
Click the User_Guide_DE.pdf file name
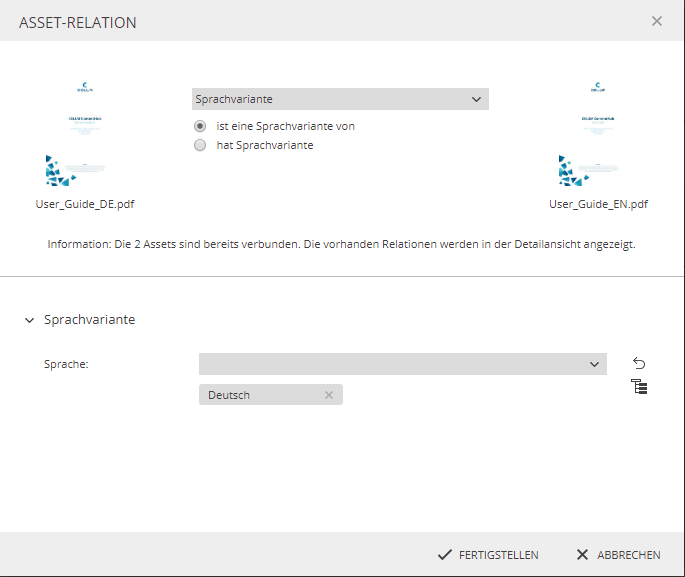point(84,204)
